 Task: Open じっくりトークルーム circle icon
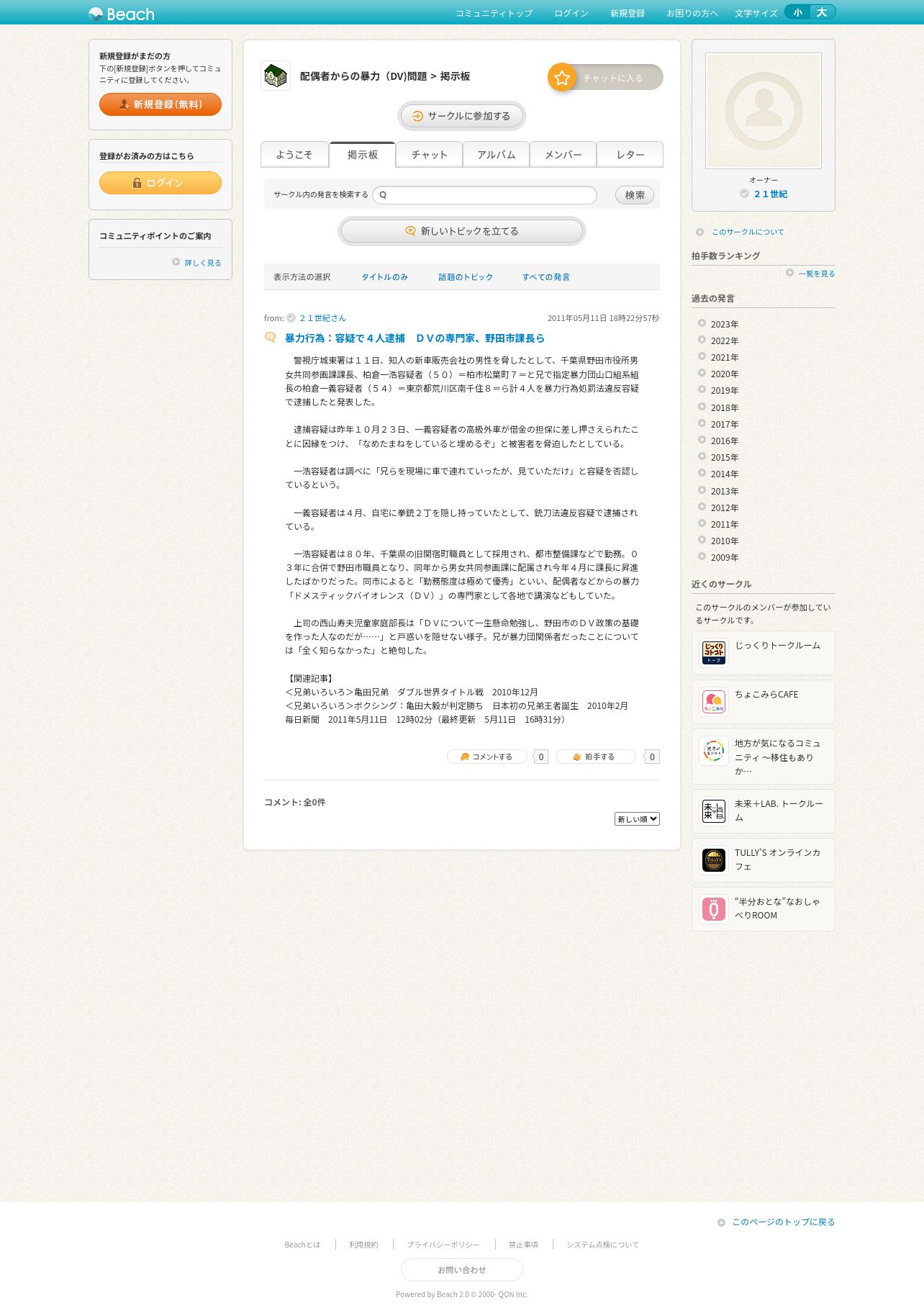714,653
